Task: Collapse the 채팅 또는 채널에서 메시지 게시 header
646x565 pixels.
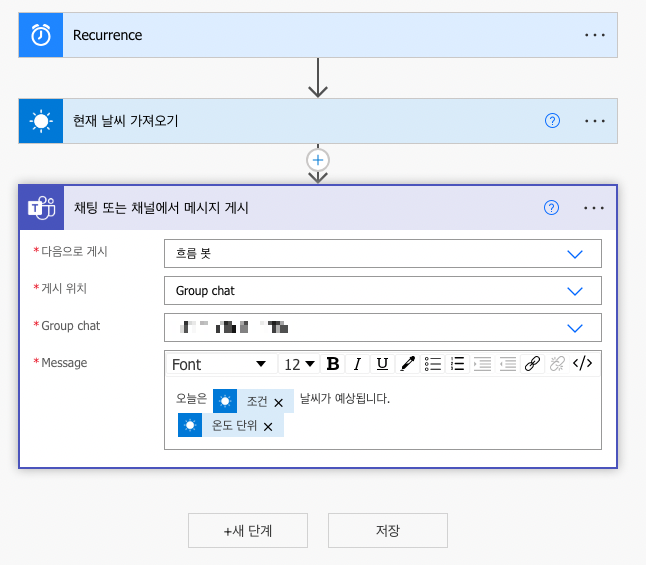Action: coord(318,208)
